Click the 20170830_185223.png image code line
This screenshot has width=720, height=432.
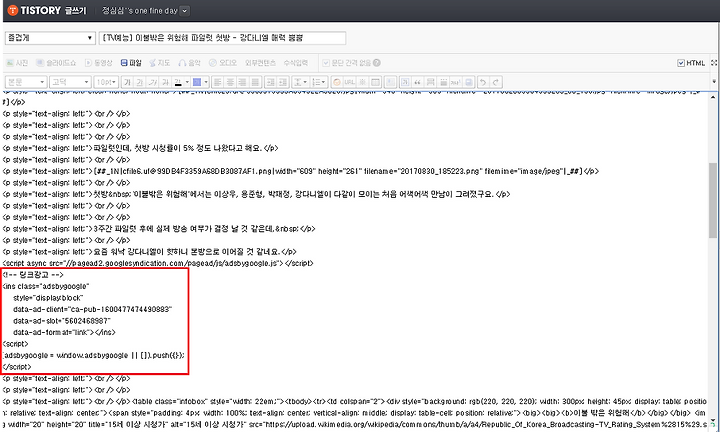pyautogui.click(x=301, y=171)
